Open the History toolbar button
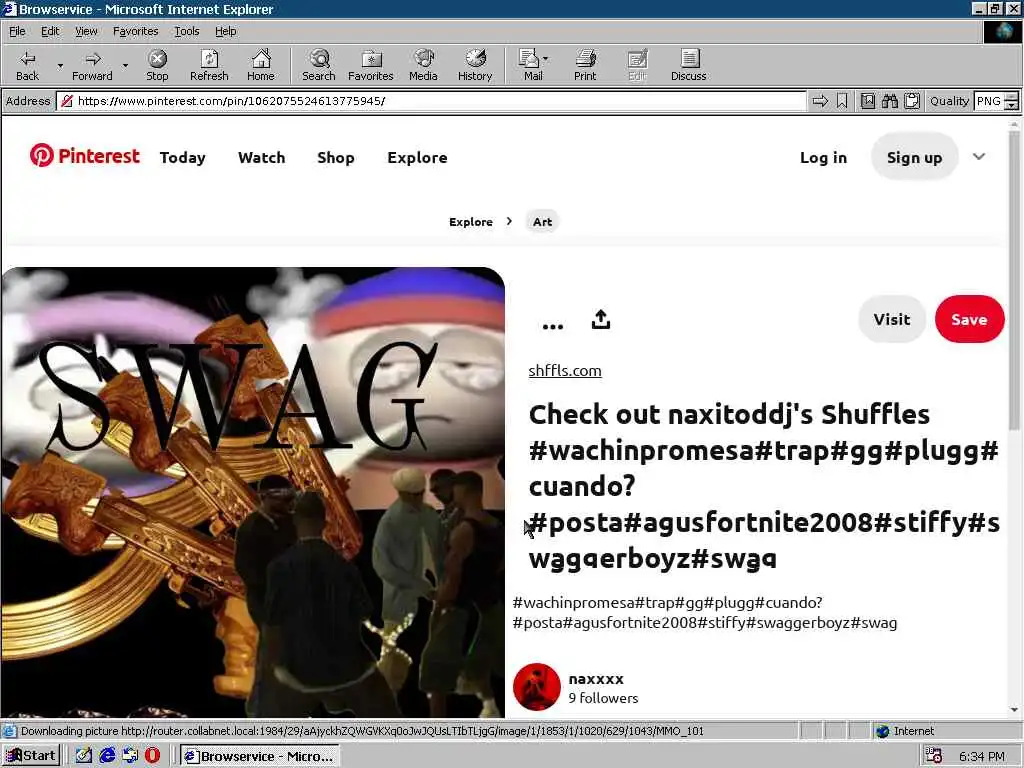This screenshot has height=768, width=1024. 475,65
